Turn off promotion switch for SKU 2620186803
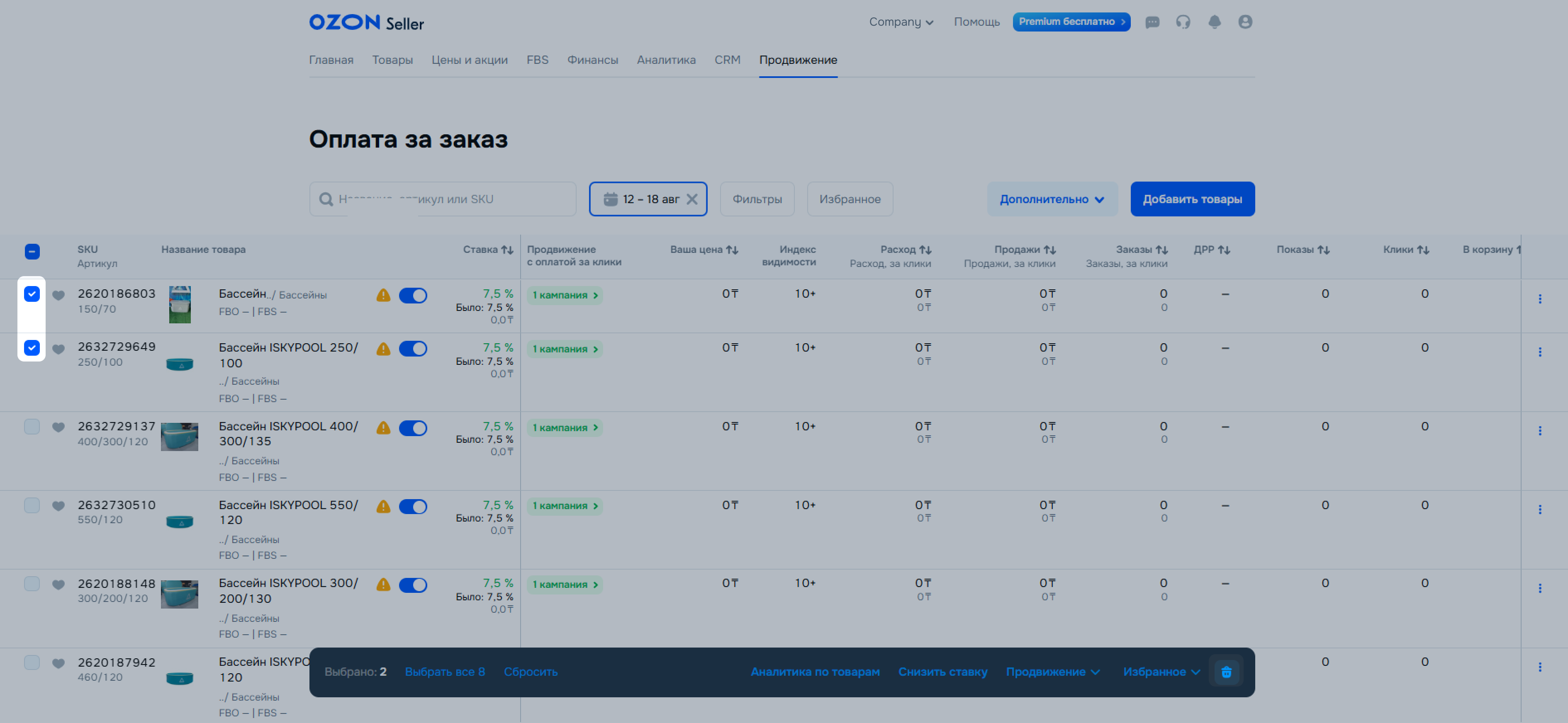Image resolution: width=1568 pixels, height=723 pixels. 413,296
